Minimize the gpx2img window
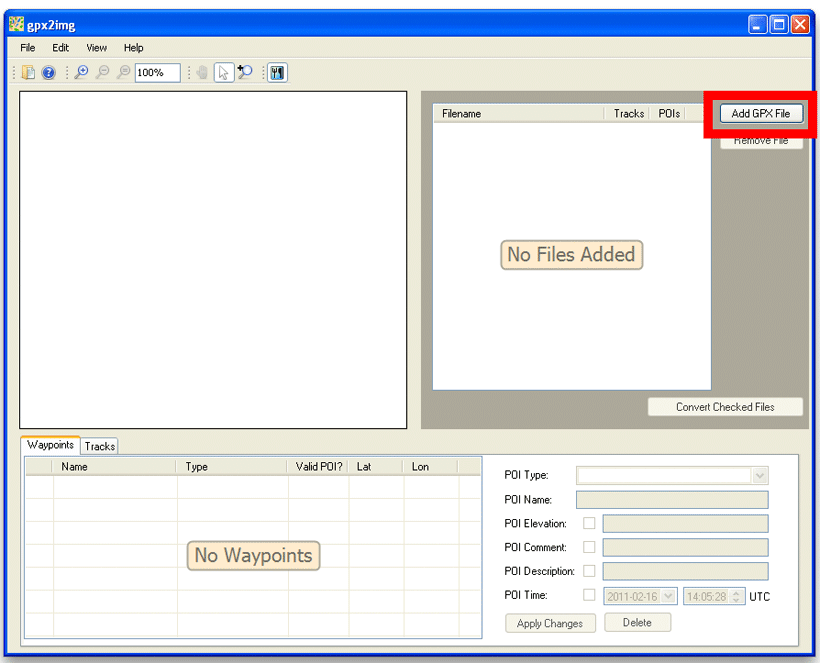The height and width of the screenshot is (663, 820). pos(757,25)
